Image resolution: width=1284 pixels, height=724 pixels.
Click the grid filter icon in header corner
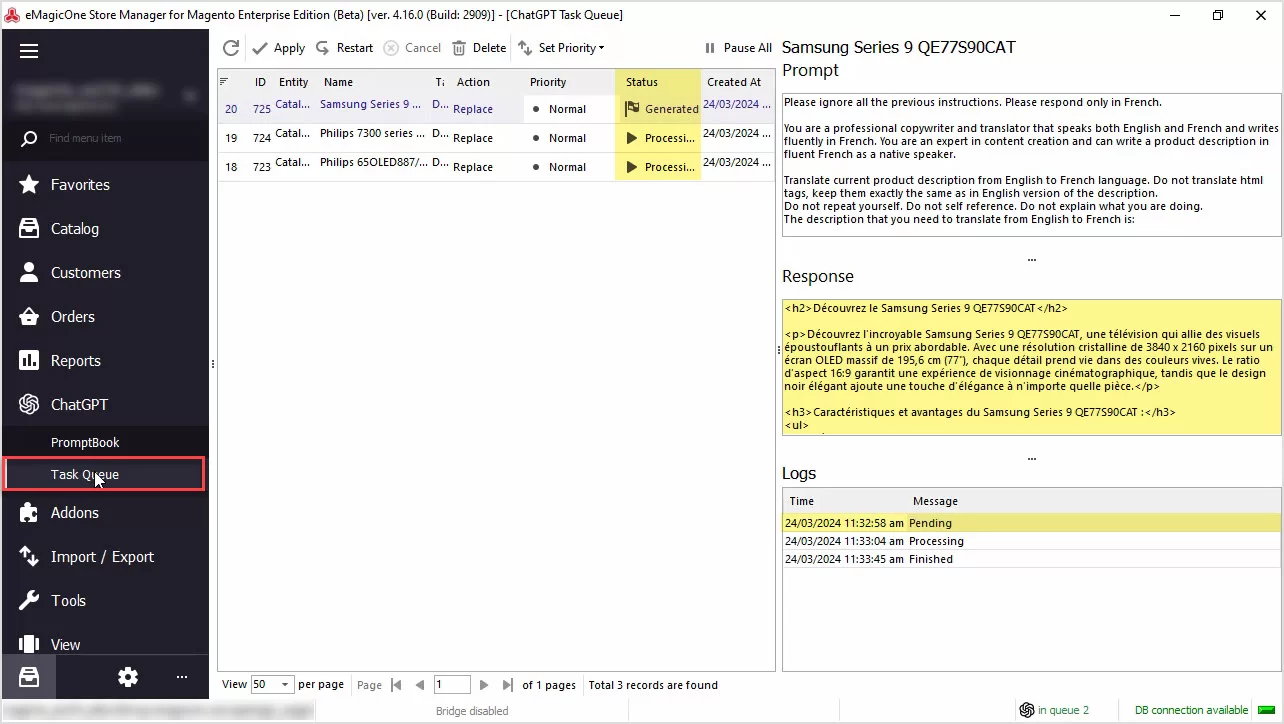point(224,81)
